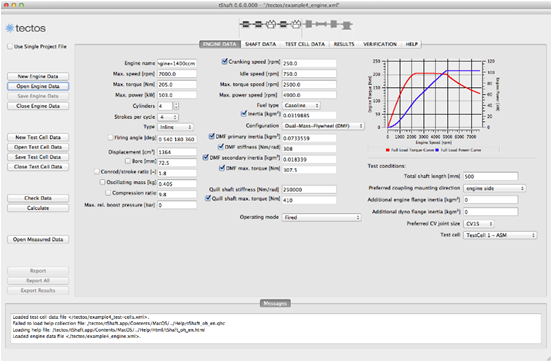The image size is (552, 362).
Task: Uncheck DMF secondary inertia checkbox
Action: point(206,158)
